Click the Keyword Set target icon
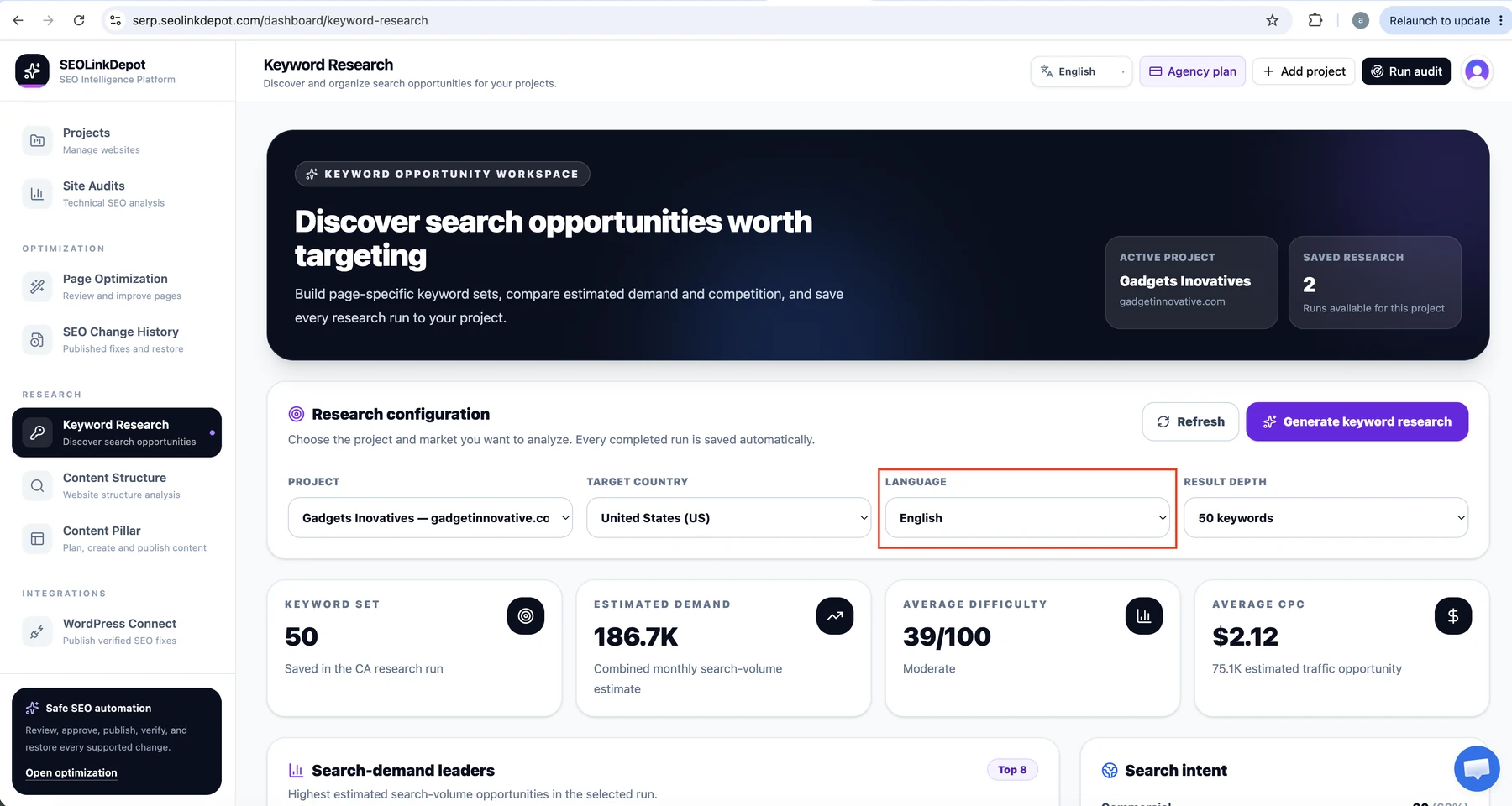This screenshot has width=1512, height=806. tap(526, 616)
